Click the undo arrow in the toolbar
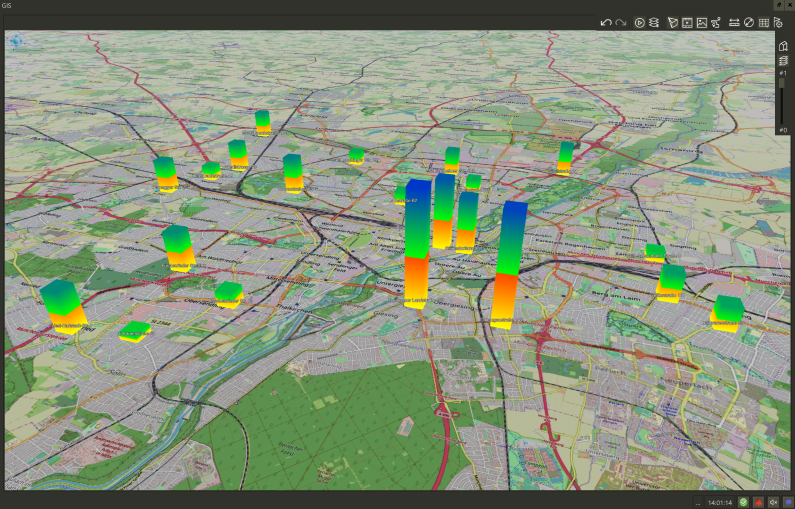 coord(605,22)
